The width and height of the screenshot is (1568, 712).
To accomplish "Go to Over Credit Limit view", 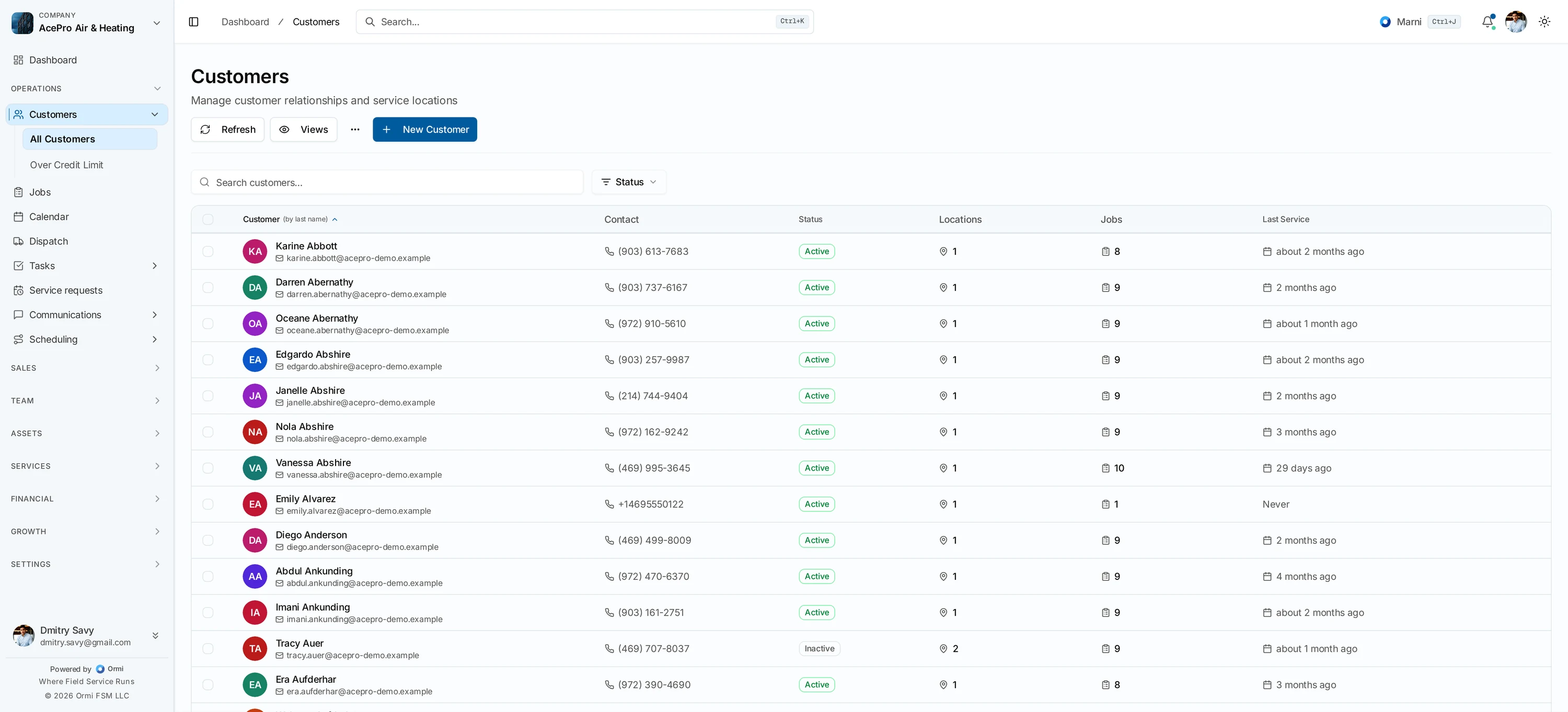I will click(x=90, y=165).
